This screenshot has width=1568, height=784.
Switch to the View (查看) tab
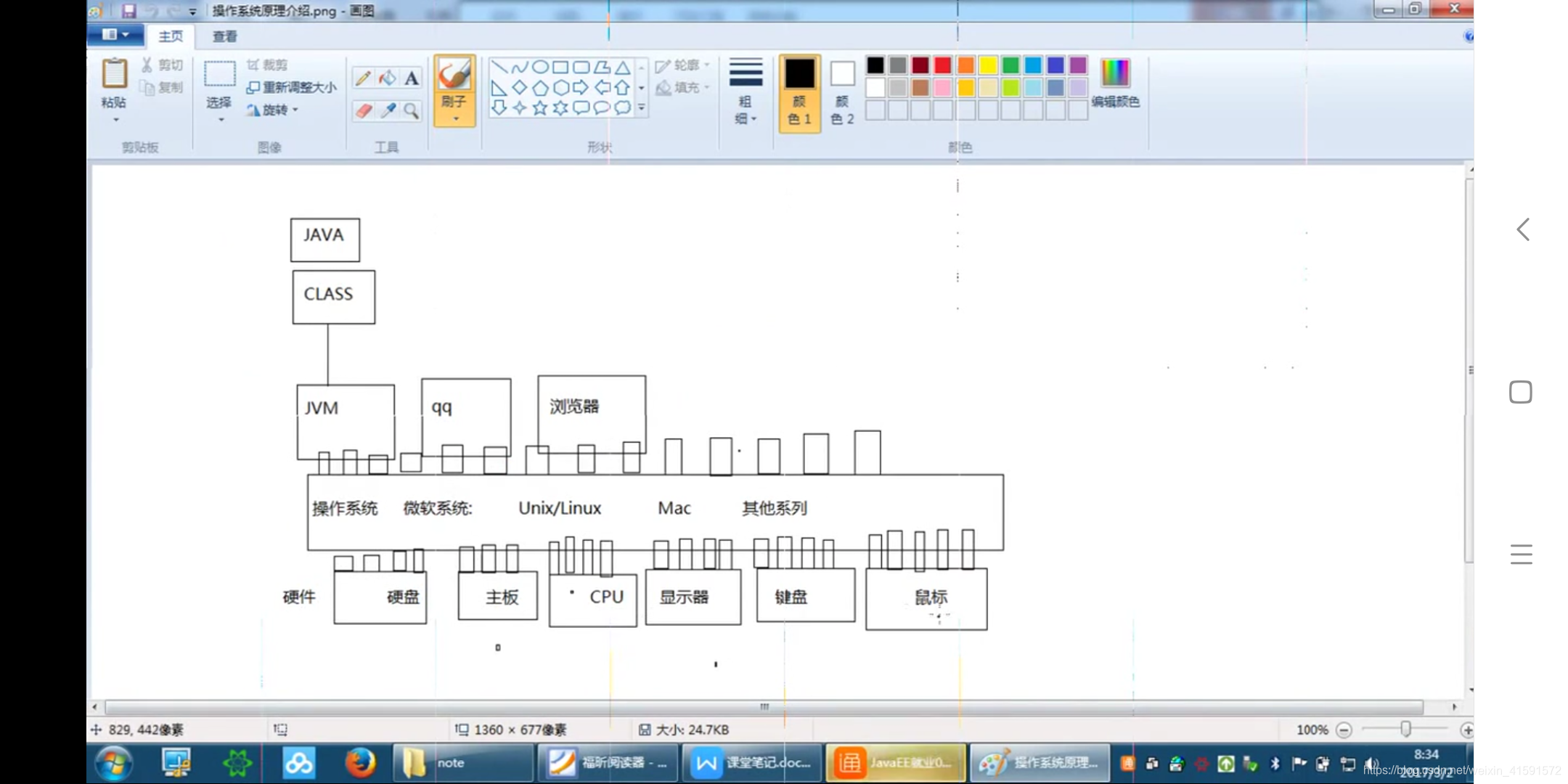coord(224,36)
